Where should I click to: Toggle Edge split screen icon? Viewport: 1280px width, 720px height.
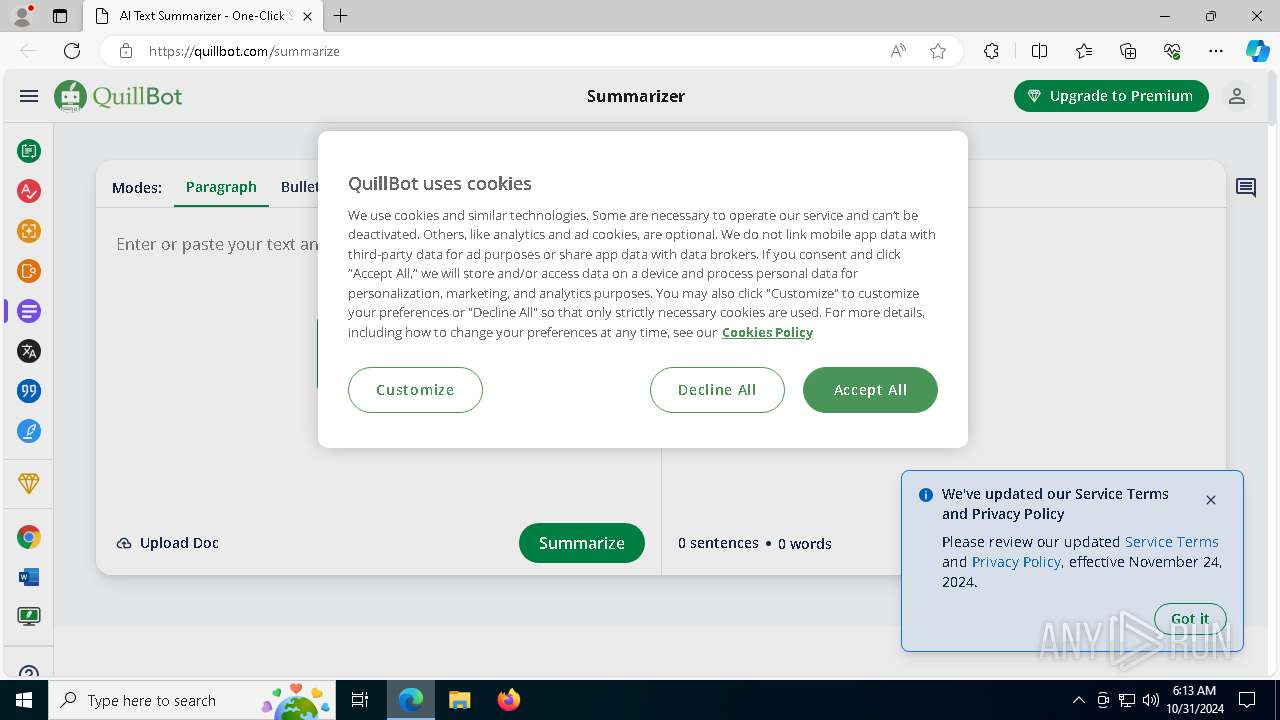1039,51
